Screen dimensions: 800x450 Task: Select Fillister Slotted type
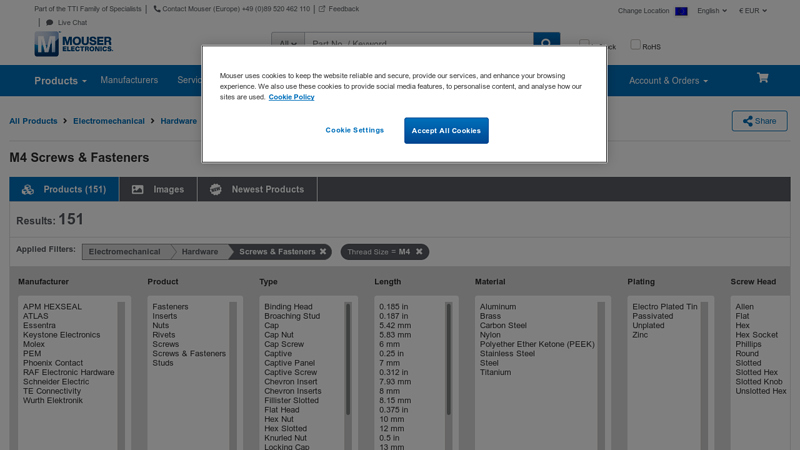tap(291, 401)
